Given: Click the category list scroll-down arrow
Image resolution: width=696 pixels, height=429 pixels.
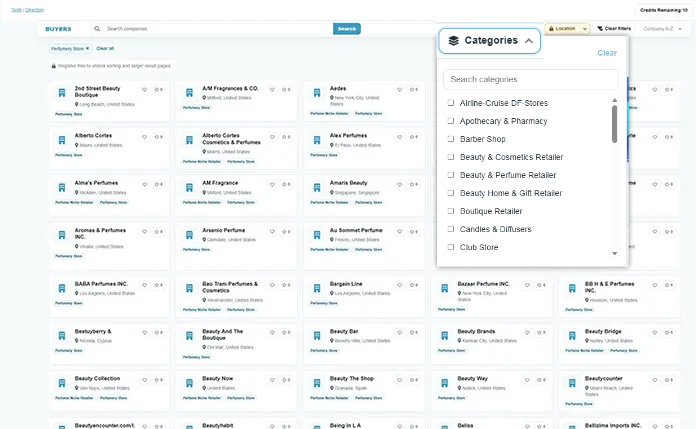Looking at the screenshot, I should tap(615, 254).
